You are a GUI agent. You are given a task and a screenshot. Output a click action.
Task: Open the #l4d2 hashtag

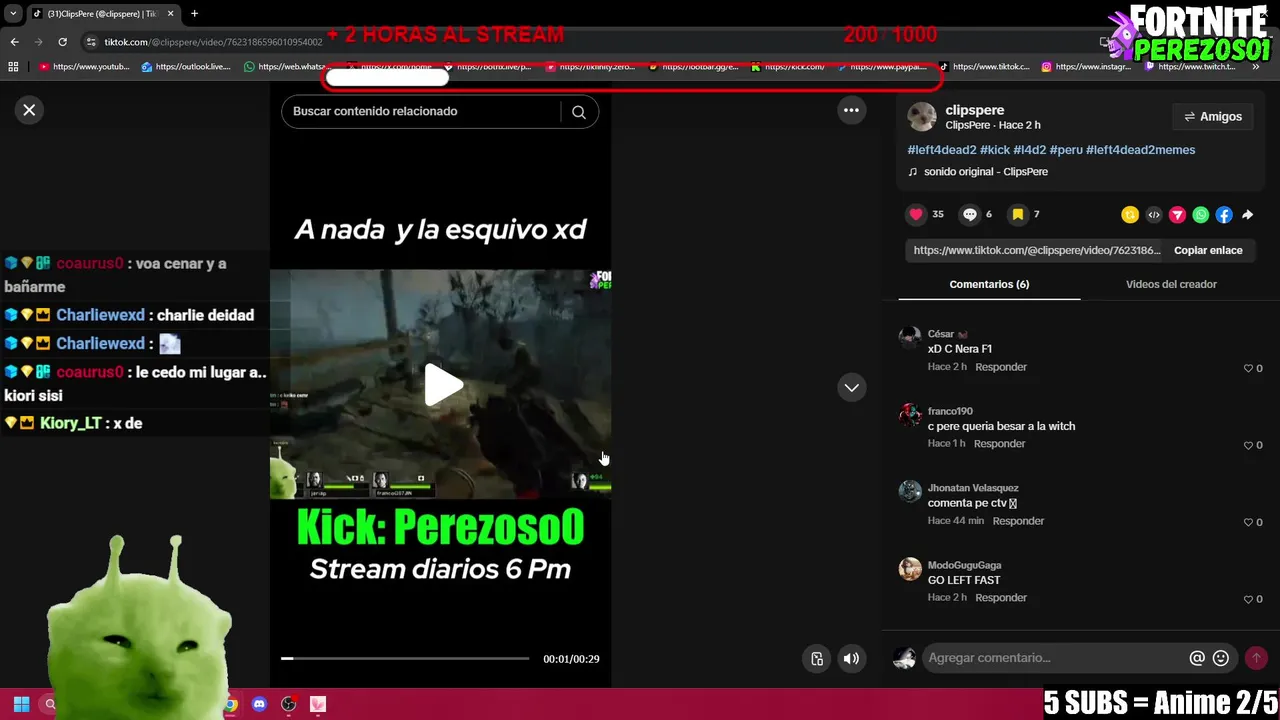pos(1029,150)
